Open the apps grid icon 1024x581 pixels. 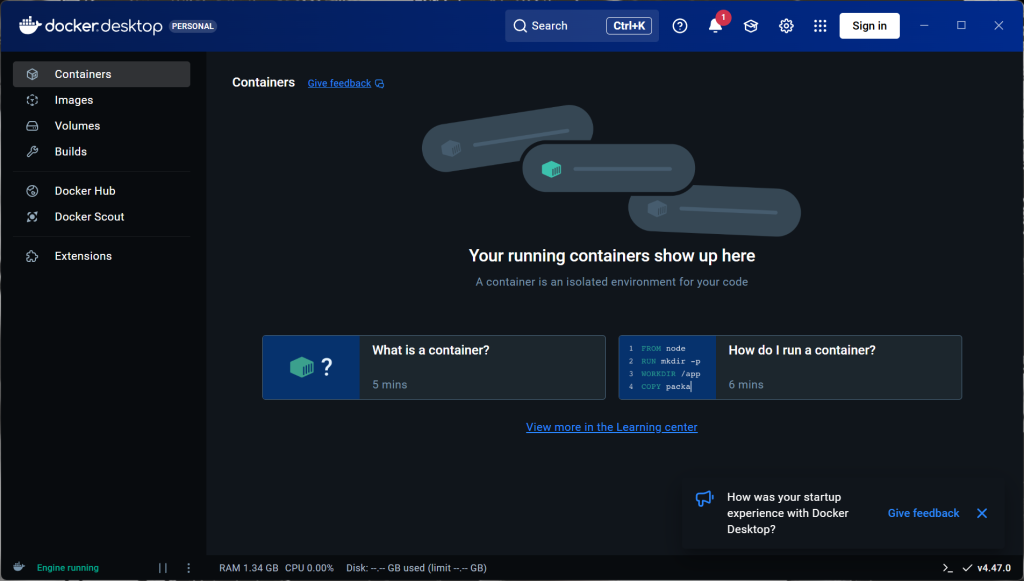[x=820, y=26]
